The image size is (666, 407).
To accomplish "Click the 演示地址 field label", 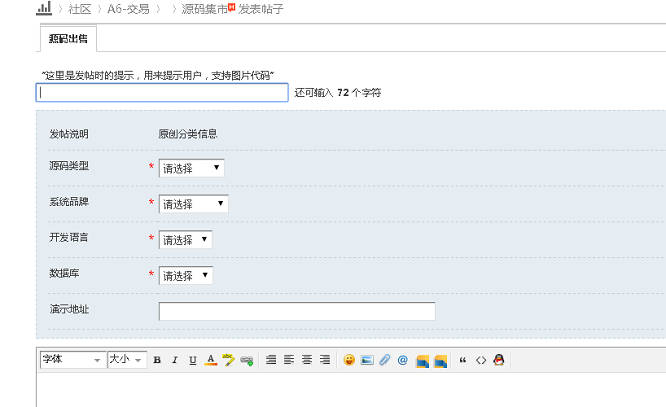I will pyautogui.click(x=69, y=309).
